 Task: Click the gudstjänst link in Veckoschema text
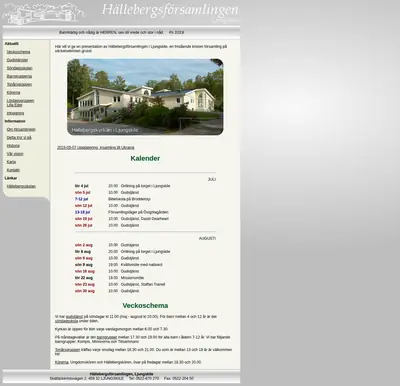pyautogui.click(x=74, y=317)
